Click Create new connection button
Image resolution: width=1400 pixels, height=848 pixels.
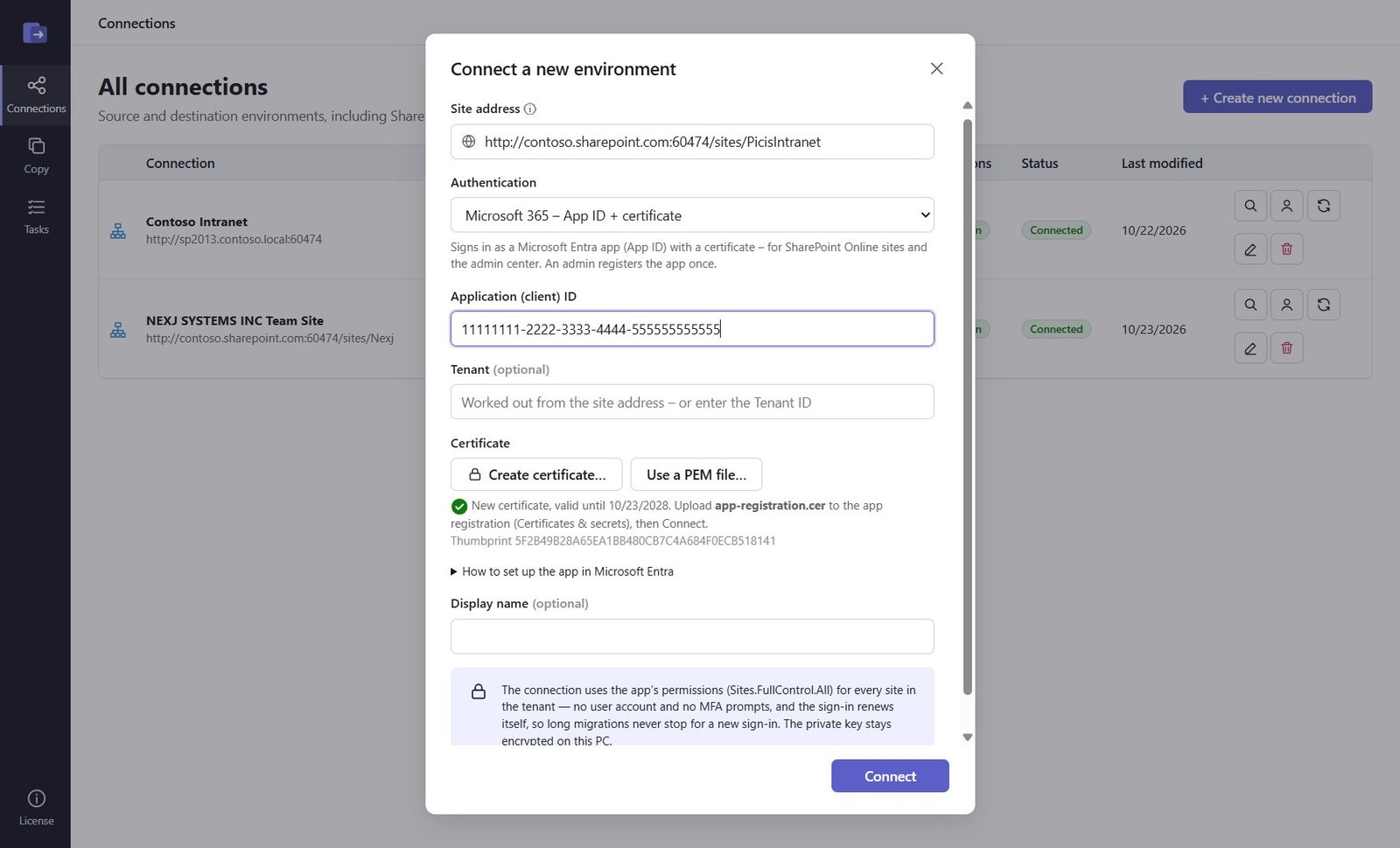pos(1277,97)
